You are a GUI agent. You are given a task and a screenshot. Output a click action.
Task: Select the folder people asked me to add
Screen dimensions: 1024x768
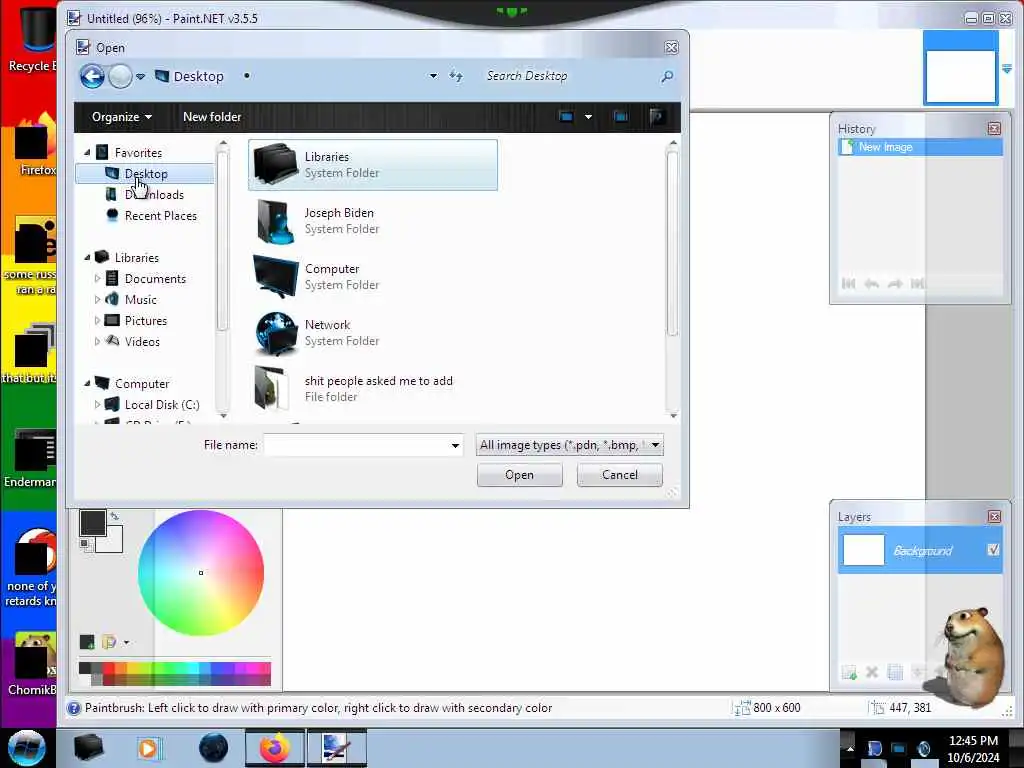pyautogui.click(x=373, y=389)
